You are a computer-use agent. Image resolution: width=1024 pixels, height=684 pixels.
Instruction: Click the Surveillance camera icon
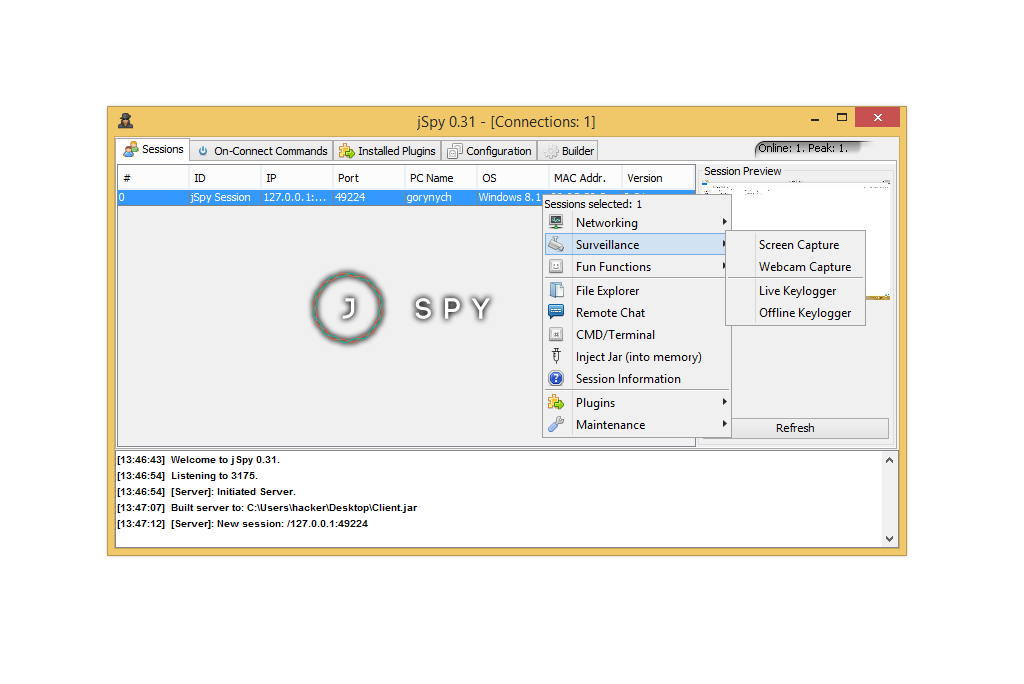pyautogui.click(x=556, y=244)
